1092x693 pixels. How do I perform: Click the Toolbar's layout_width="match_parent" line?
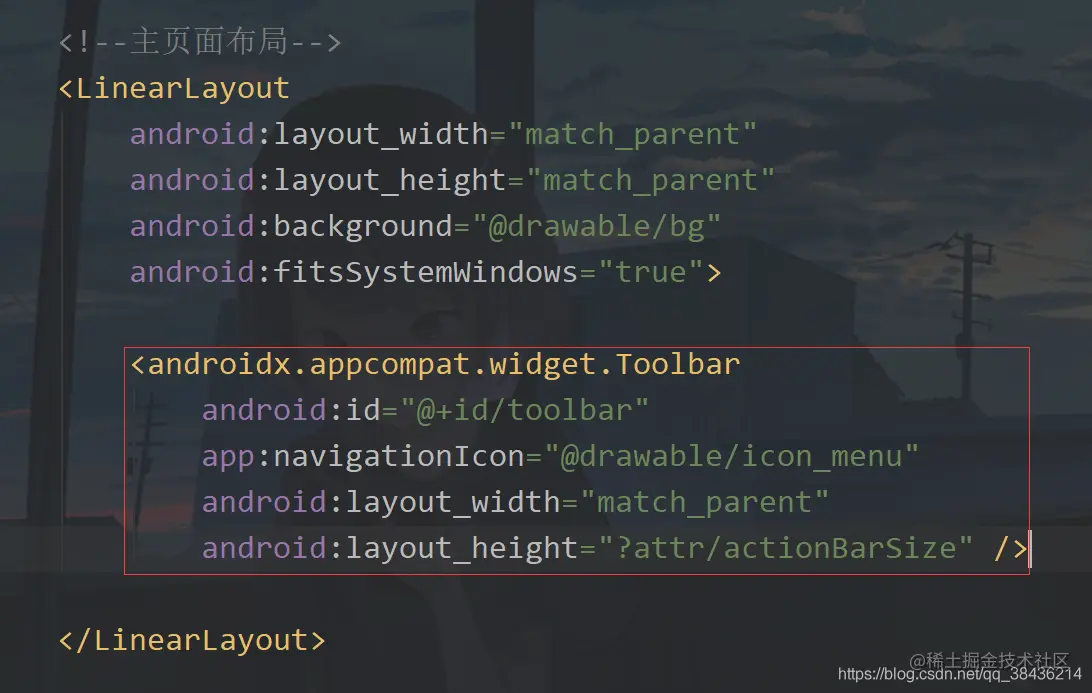515,502
